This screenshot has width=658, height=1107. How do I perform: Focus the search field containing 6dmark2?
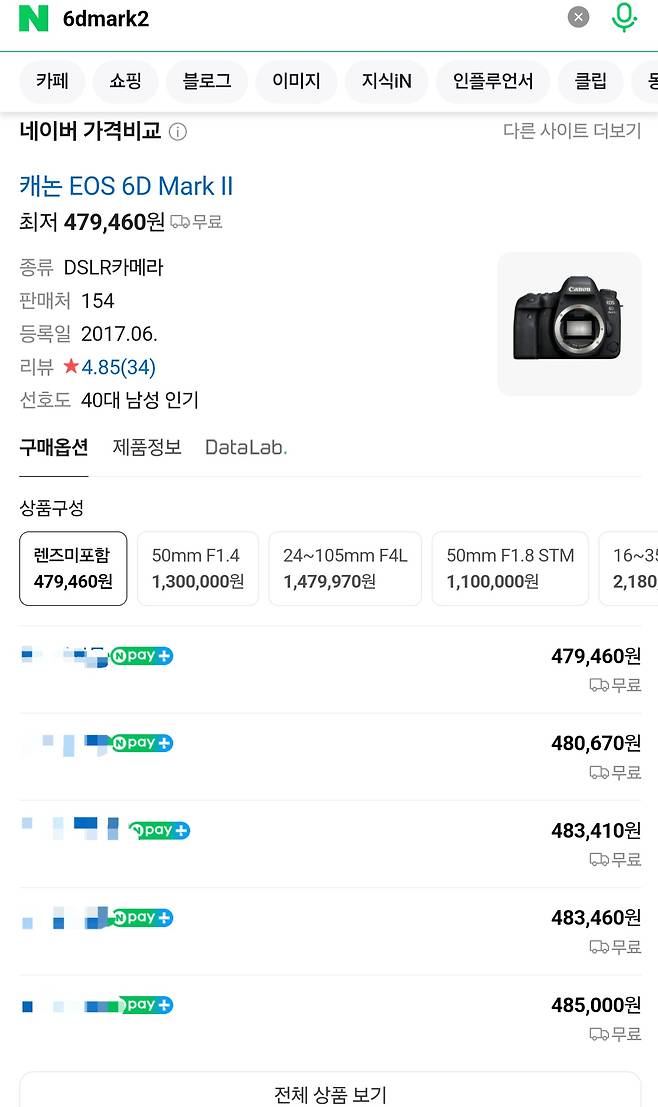[x=300, y=18]
